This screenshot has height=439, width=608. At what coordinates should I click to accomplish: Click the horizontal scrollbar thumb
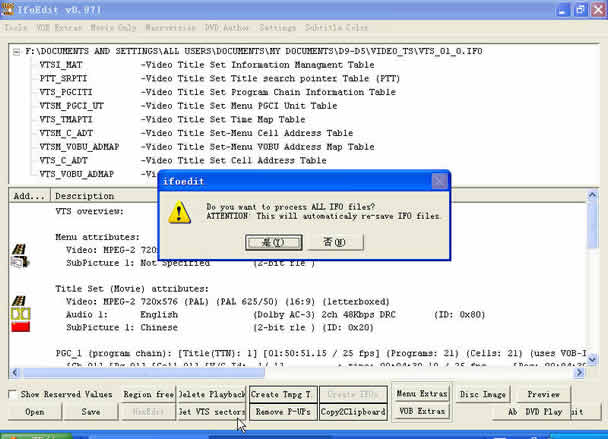143,373
